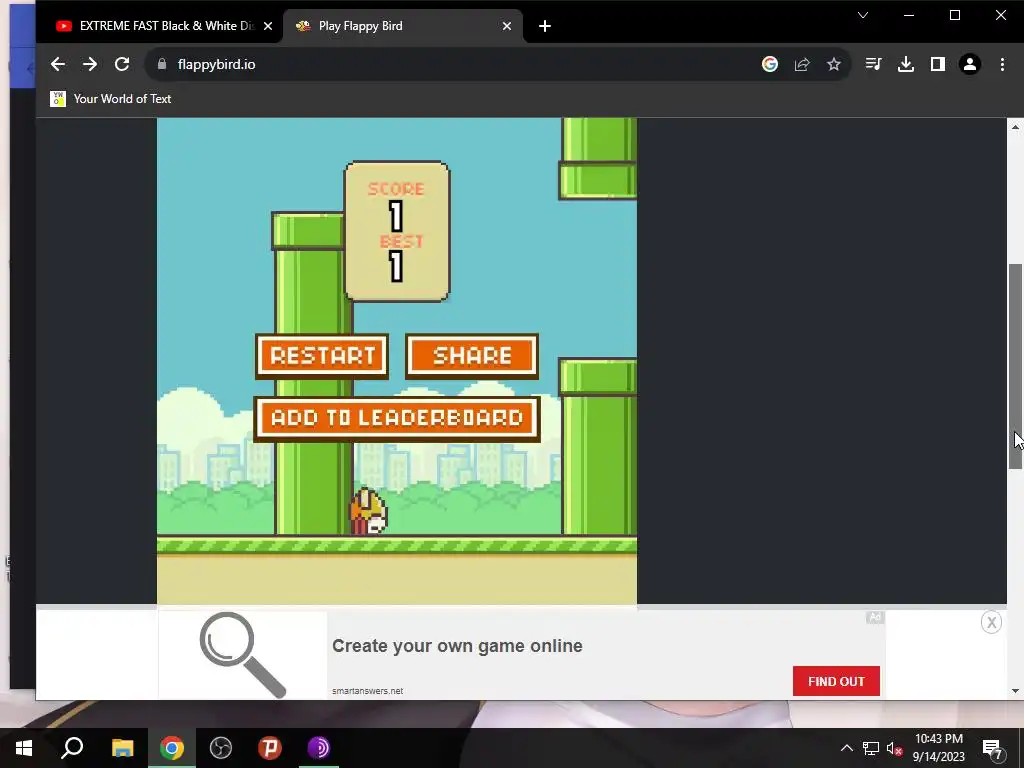Image resolution: width=1024 pixels, height=768 pixels.
Task: Close the Play Flappy Bird tab
Action: (507, 26)
